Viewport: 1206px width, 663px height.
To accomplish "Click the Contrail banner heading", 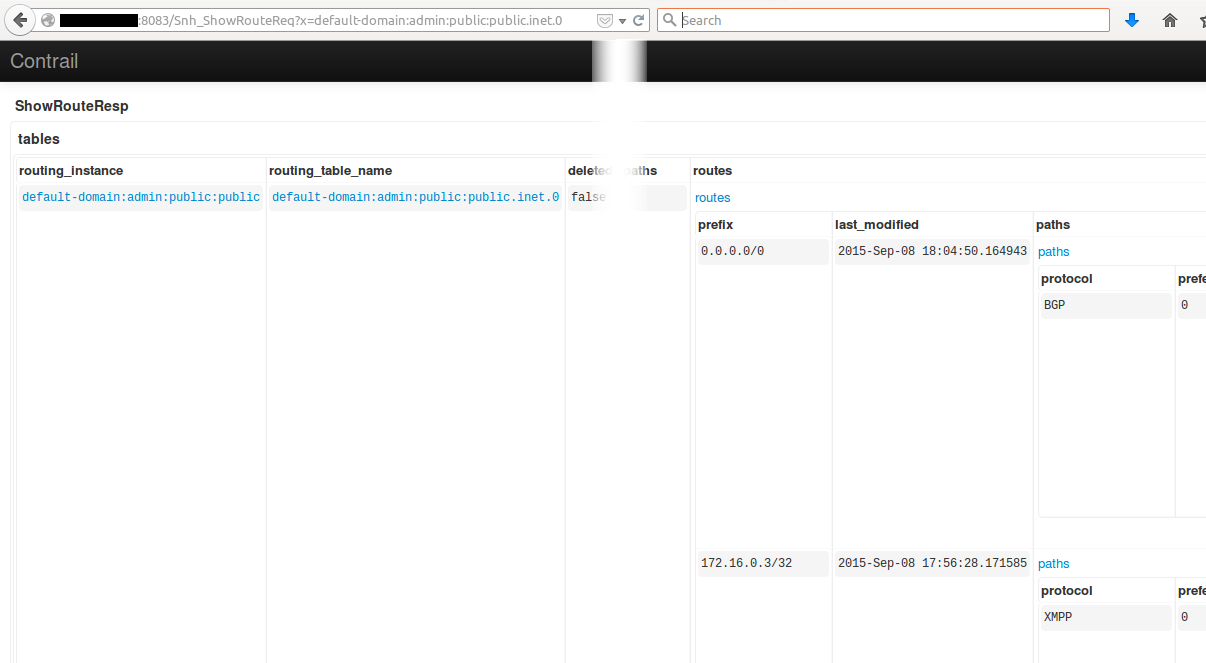I will coord(44,61).
